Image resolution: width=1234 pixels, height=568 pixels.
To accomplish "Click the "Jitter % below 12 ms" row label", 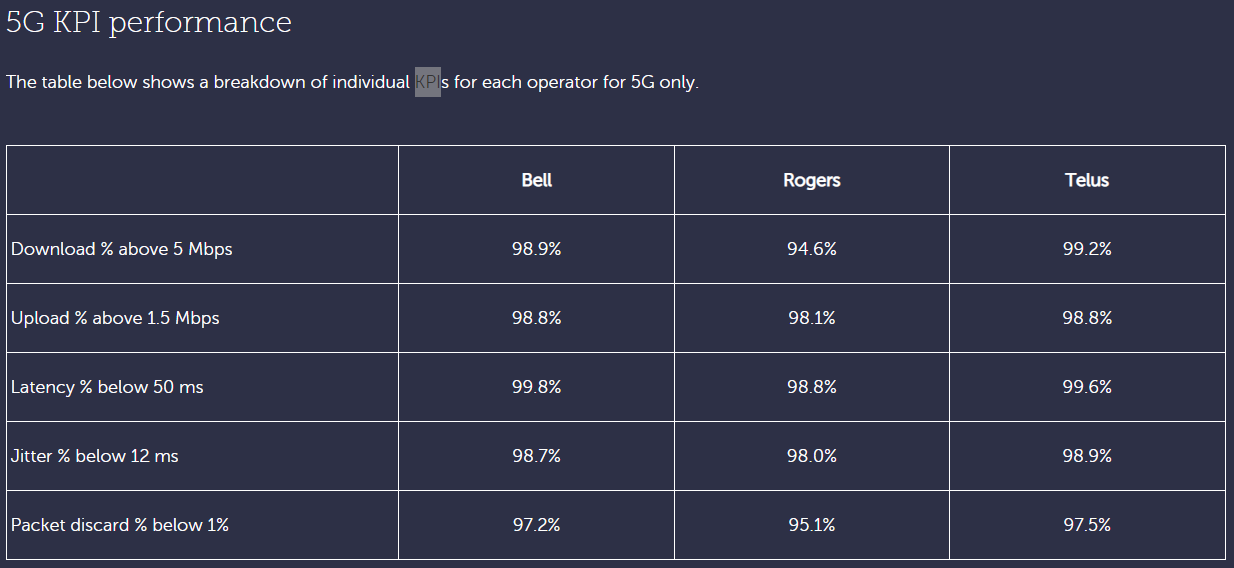I will (94, 456).
